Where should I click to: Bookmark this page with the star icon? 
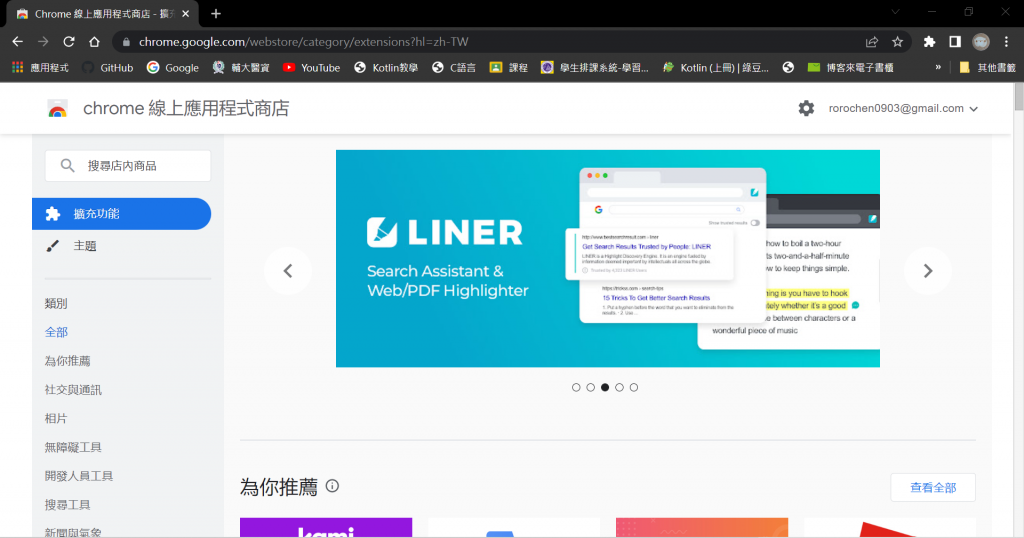click(x=897, y=42)
